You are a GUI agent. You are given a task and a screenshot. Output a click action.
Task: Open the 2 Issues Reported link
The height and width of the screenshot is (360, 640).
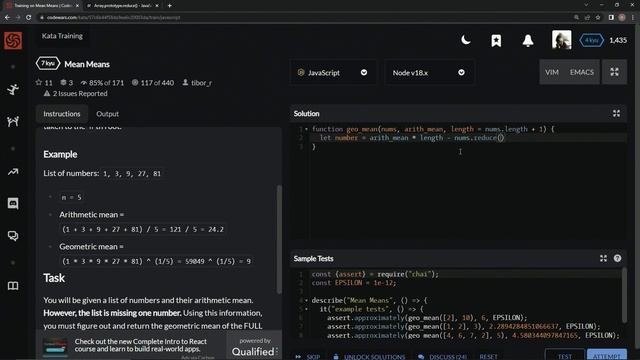click(x=80, y=93)
